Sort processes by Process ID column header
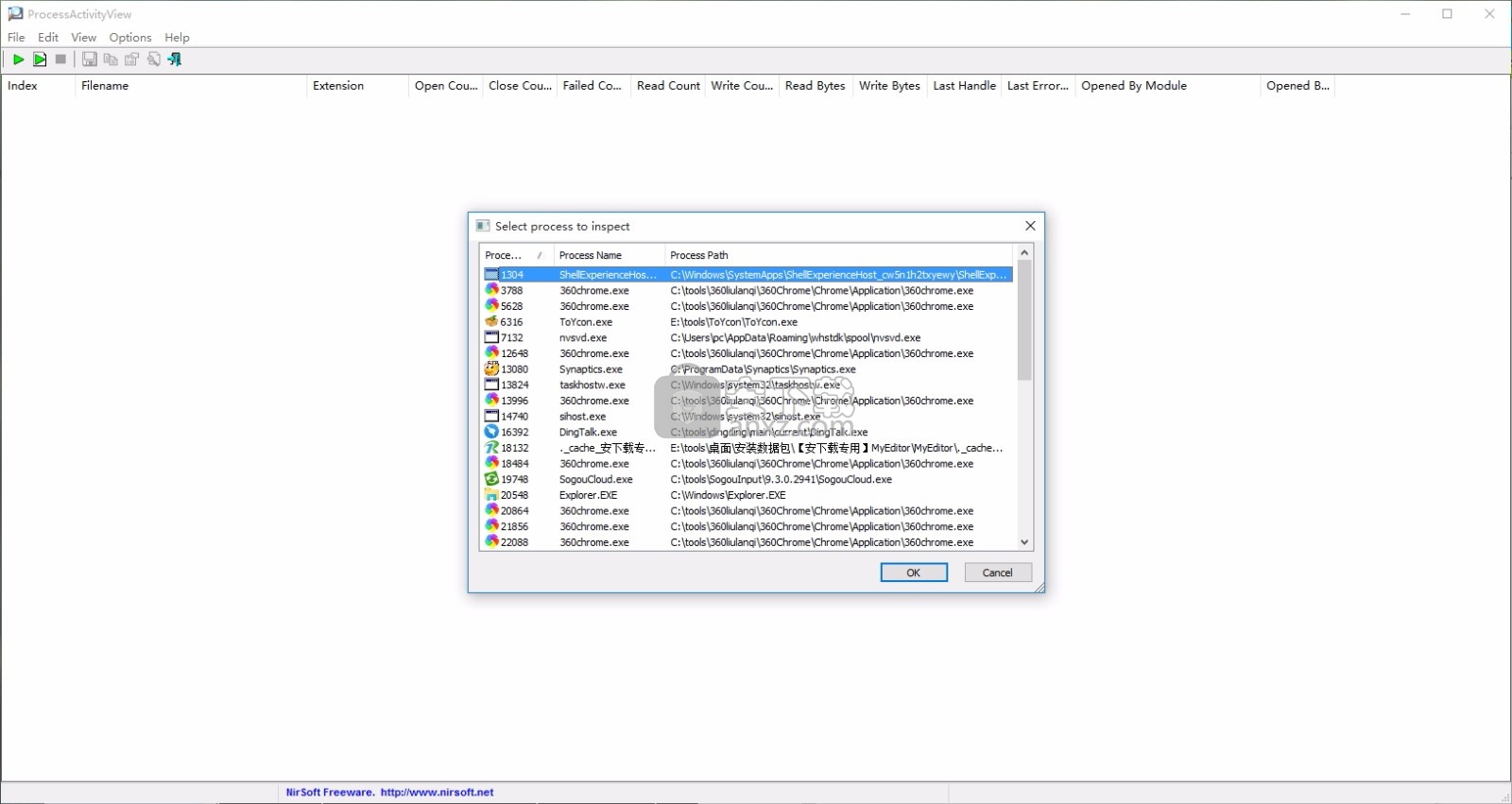 [x=516, y=255]
